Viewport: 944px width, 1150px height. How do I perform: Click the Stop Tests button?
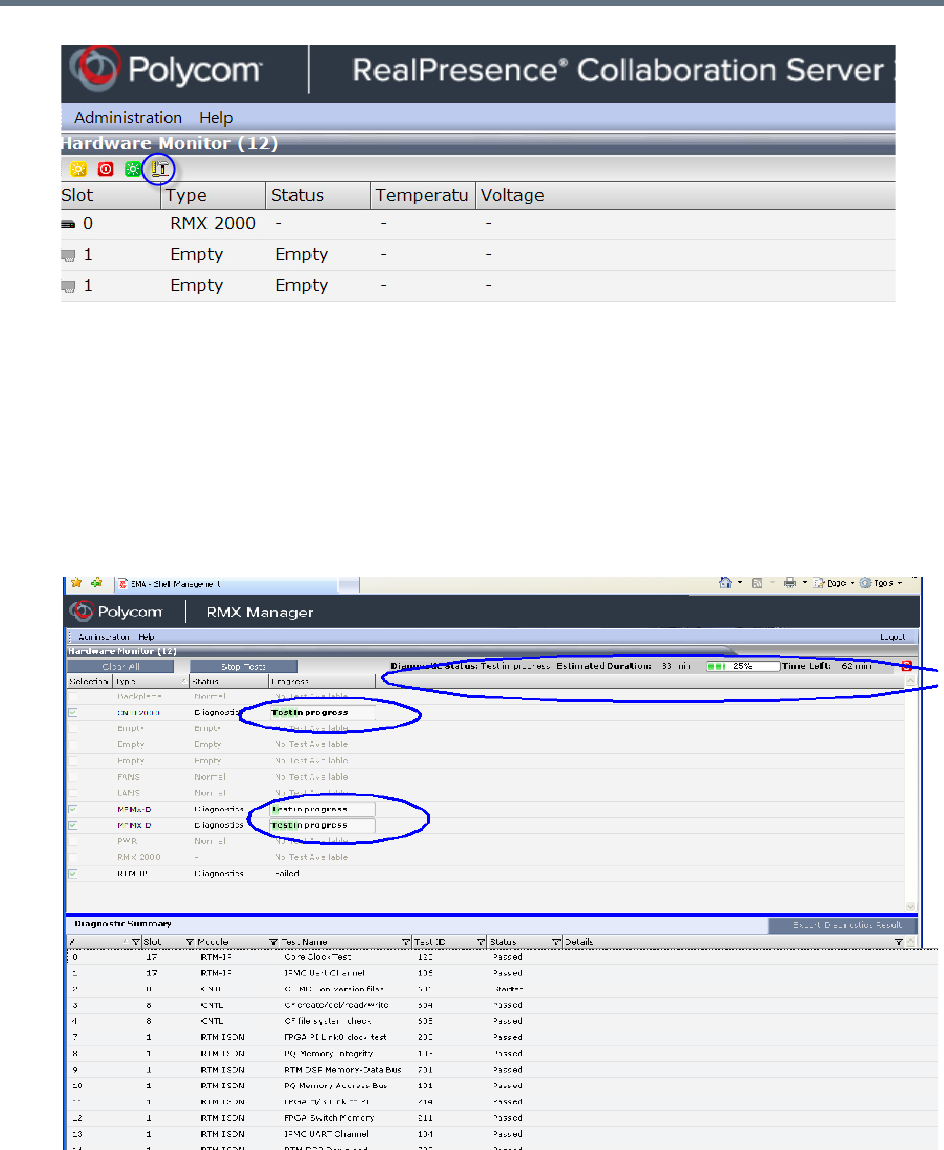[x=244, y=667]
